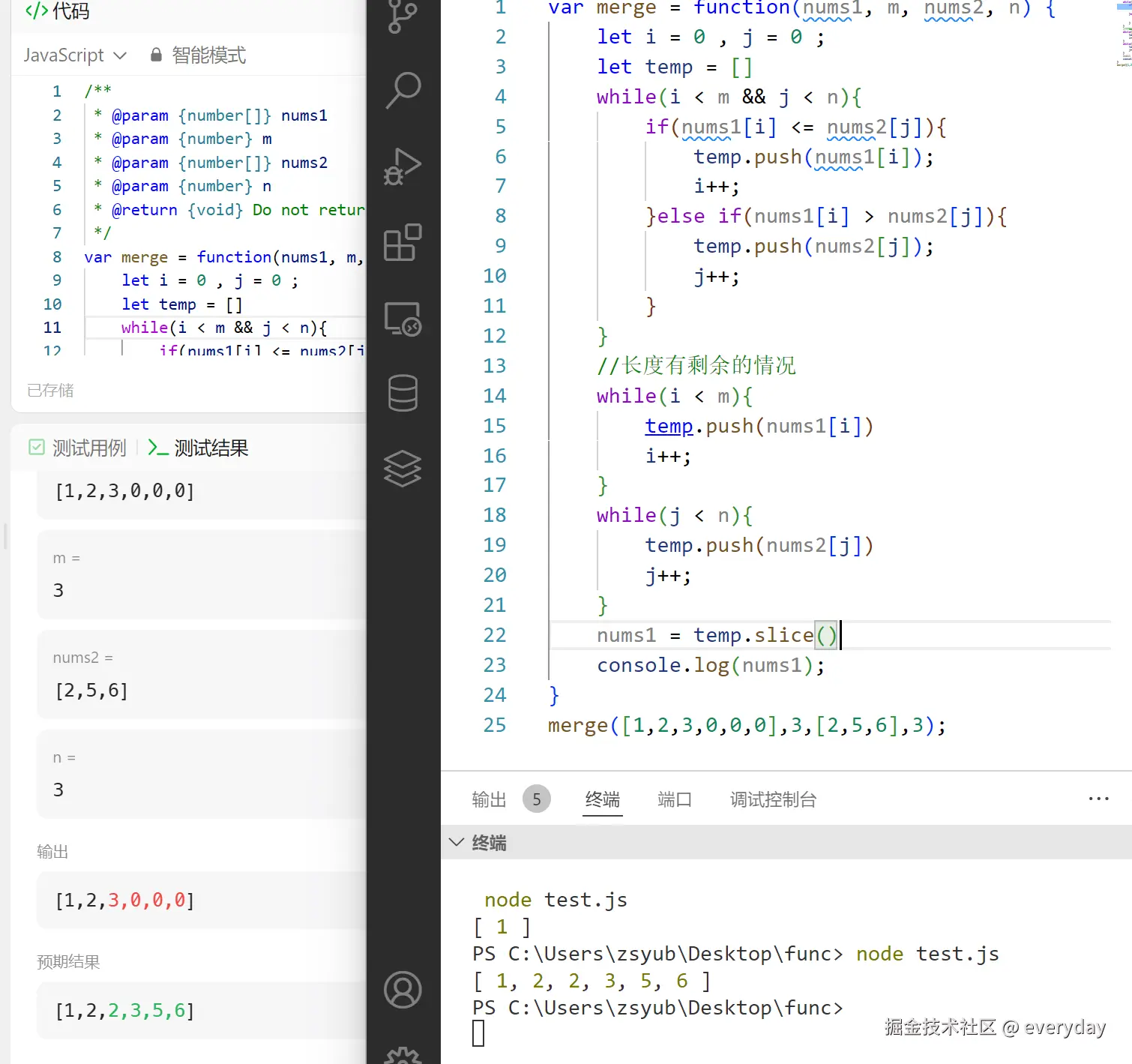Click the nums1 = temp.slice() line

[717, 635]
